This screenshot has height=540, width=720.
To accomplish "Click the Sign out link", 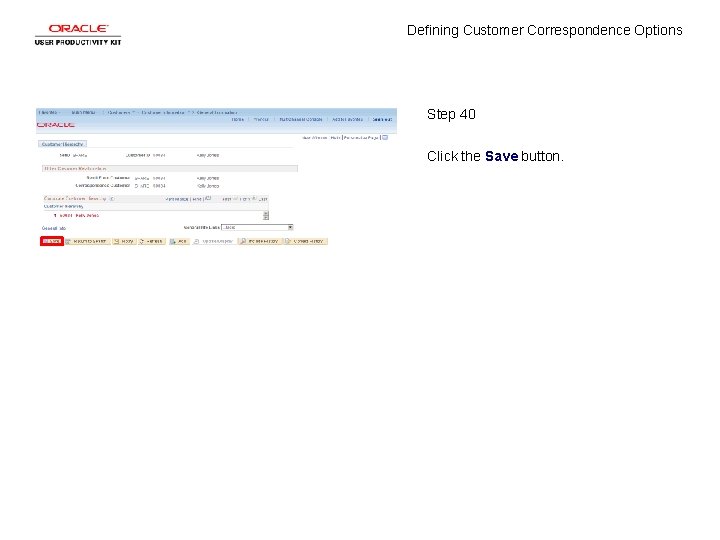I will coord(382,119).
